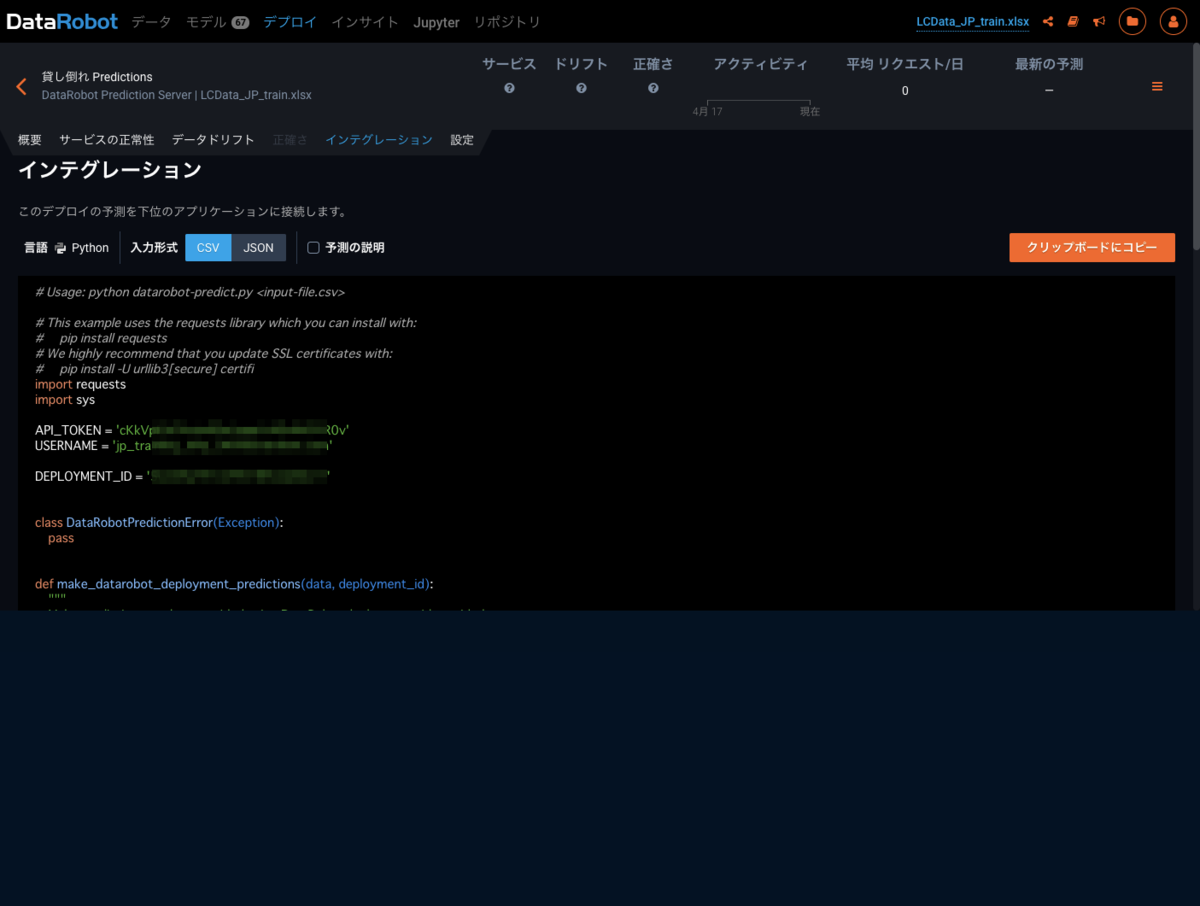The height and width of the screenshot is (906, 1200).
Task: Open the hamburger menu for deployment actions
Action: [x=1157, y=86]
